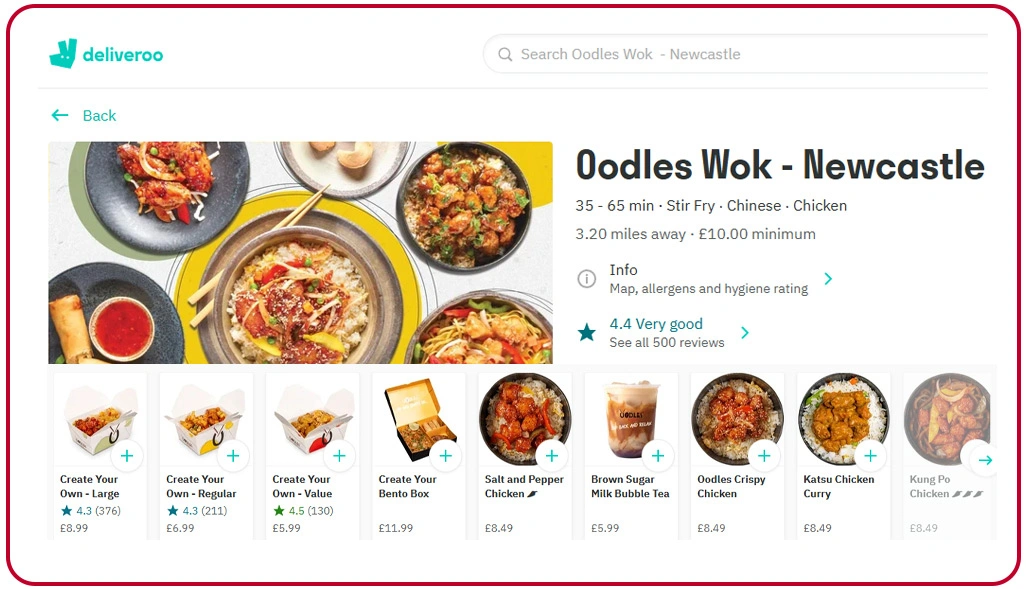Open reviews via chevron beside 4.4 rating
Viewport: 1026px width, 589px height.
click(745, 332)
